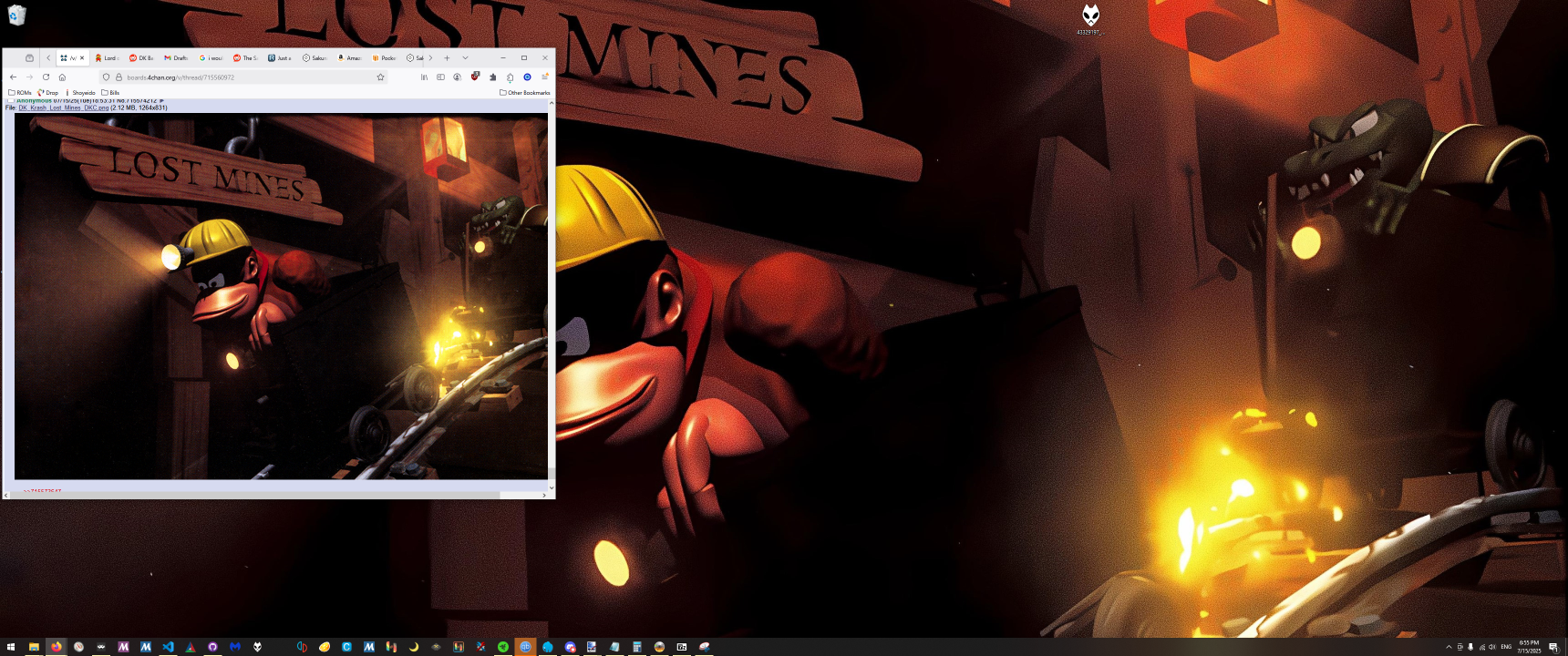Click the vertical scrollbar down arrow
The width and height of the screenshot is (1568, 656).
[552, 487]
